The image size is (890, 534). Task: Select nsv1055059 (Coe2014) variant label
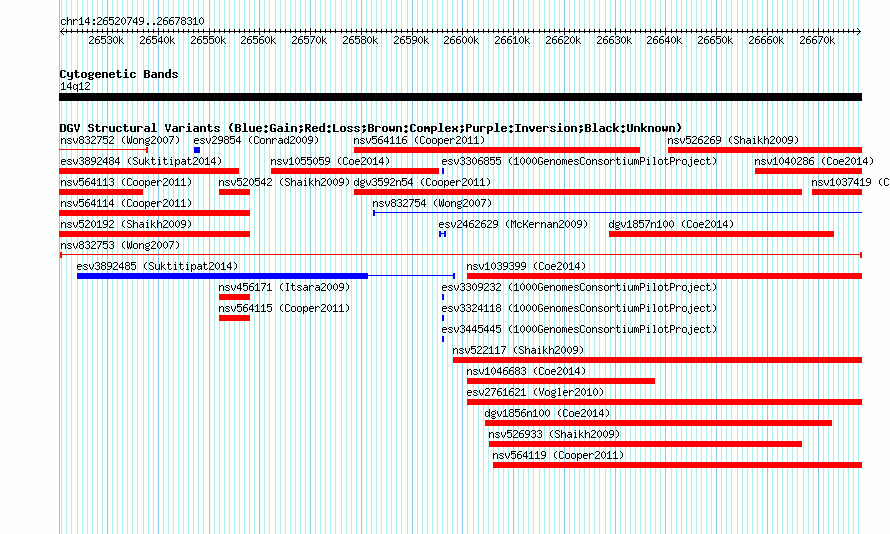330,161
